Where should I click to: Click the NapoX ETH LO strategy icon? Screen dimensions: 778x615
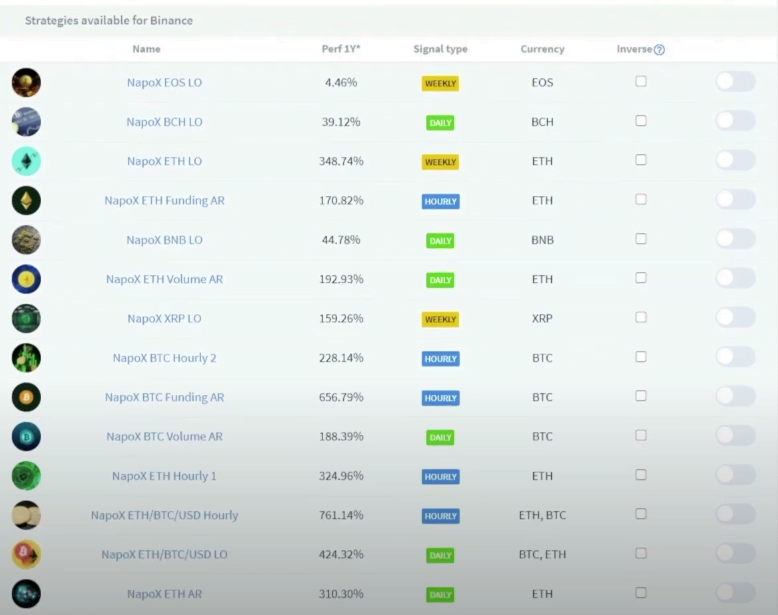pos(26,161)
